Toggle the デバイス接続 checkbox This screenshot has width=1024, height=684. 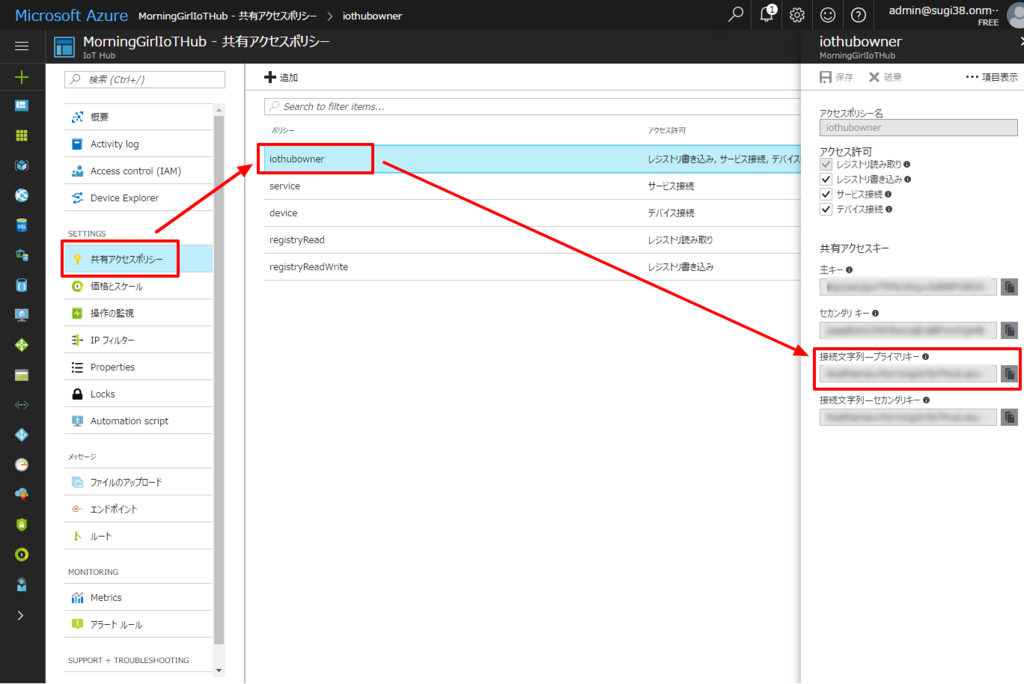point(826,209)
